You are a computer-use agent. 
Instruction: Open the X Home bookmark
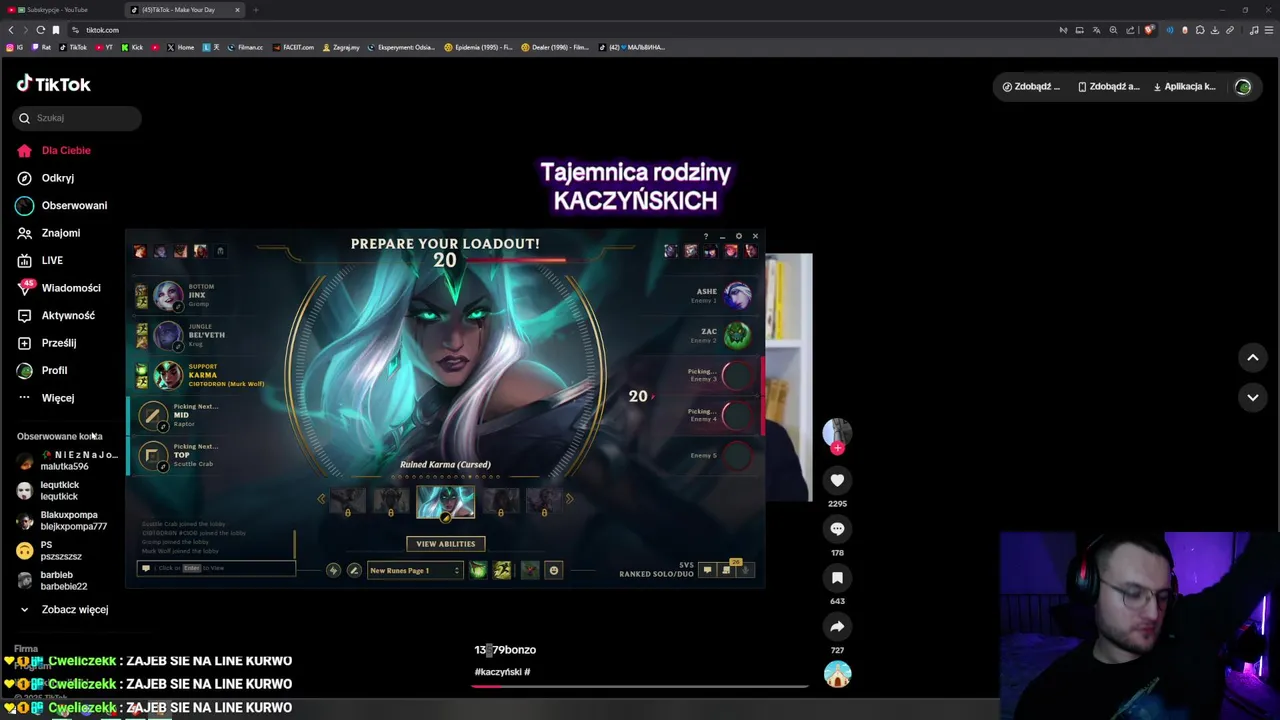(x=181, y=47)
